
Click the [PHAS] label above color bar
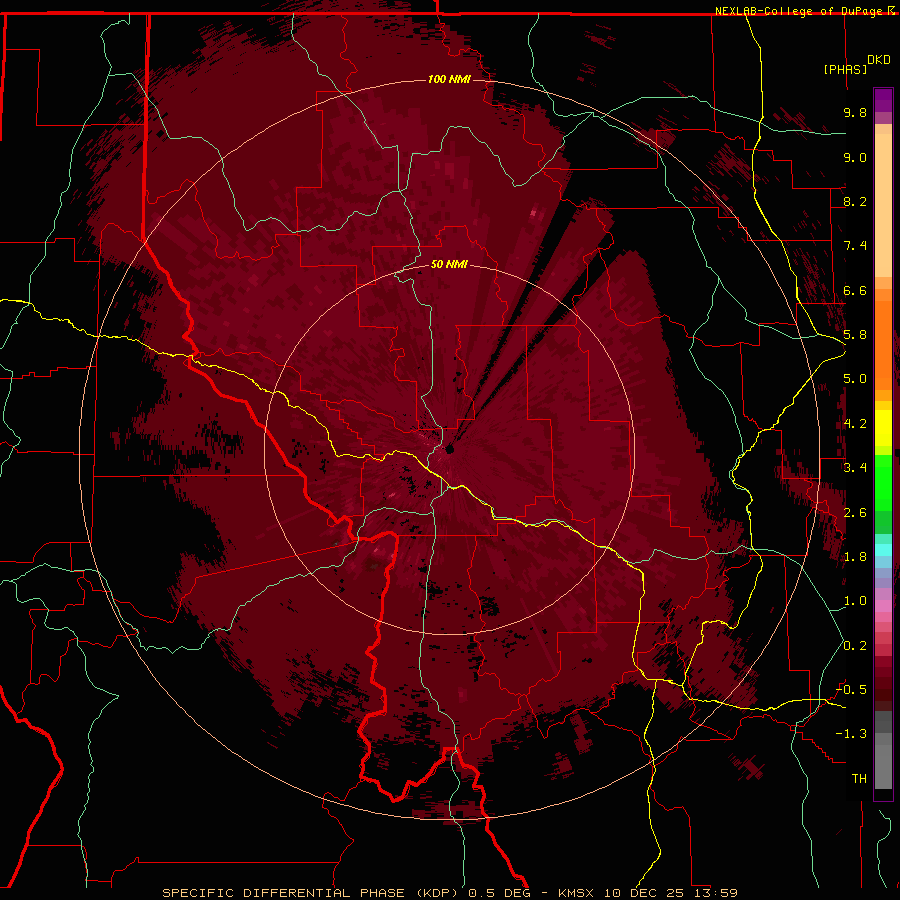(x=845, y=69)
